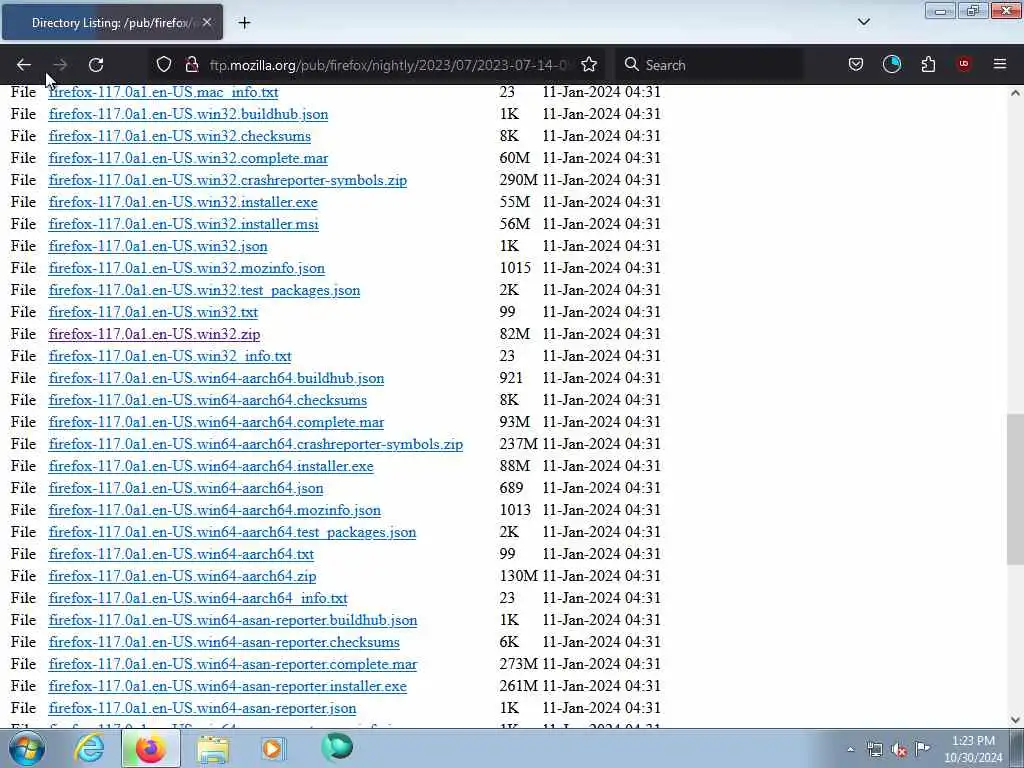Click the site security padlock icon
This screenshot has width=1024, height=768.
[x=191, y=65]
